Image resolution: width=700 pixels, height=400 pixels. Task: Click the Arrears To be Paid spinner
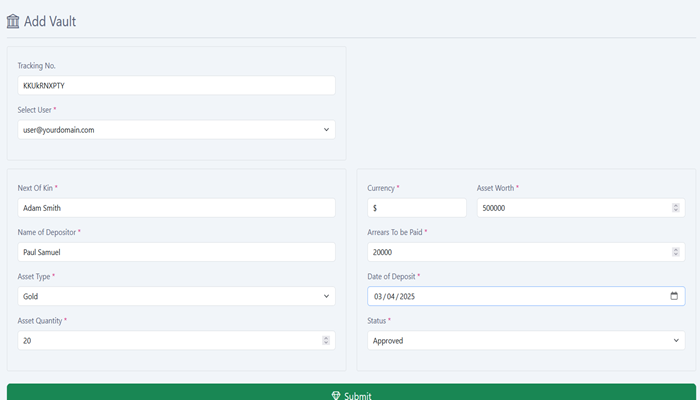coord(676,252)
